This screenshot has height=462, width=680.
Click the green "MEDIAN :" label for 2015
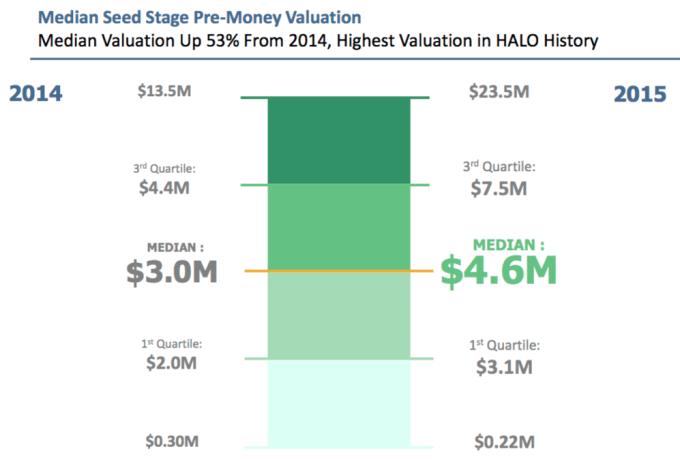pyautogui.click(x=509, y=244)
